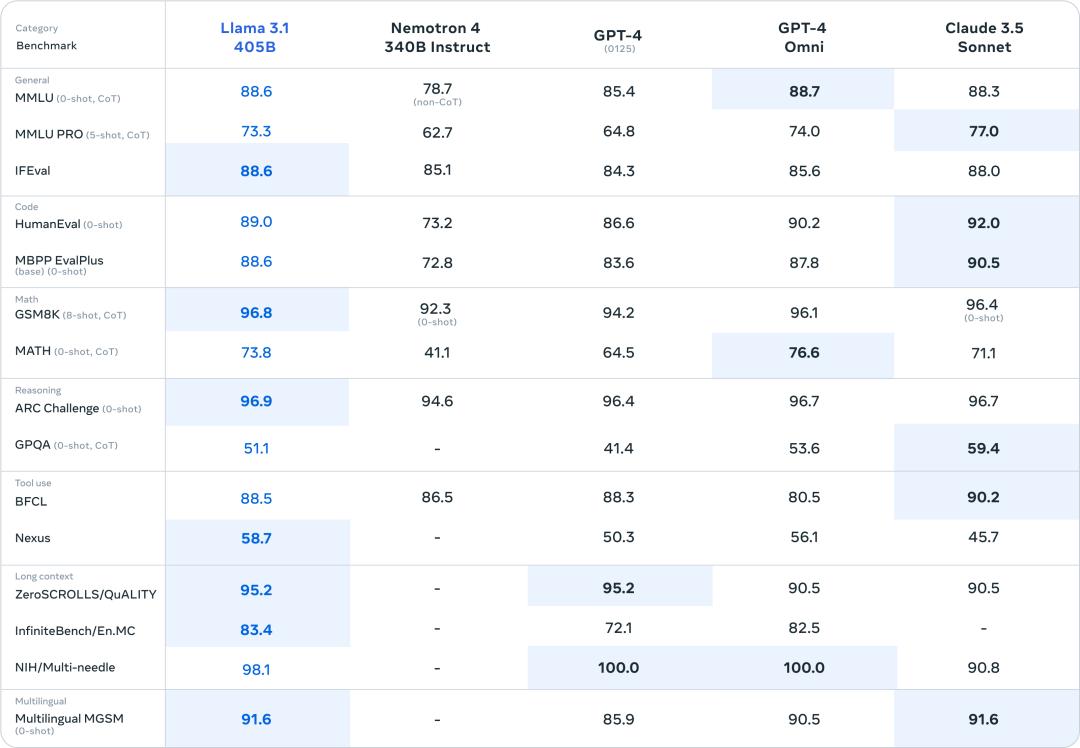Select the IFEval benchmark label
The width and height of the screenshot is (1080, 748).
(33, 171)
